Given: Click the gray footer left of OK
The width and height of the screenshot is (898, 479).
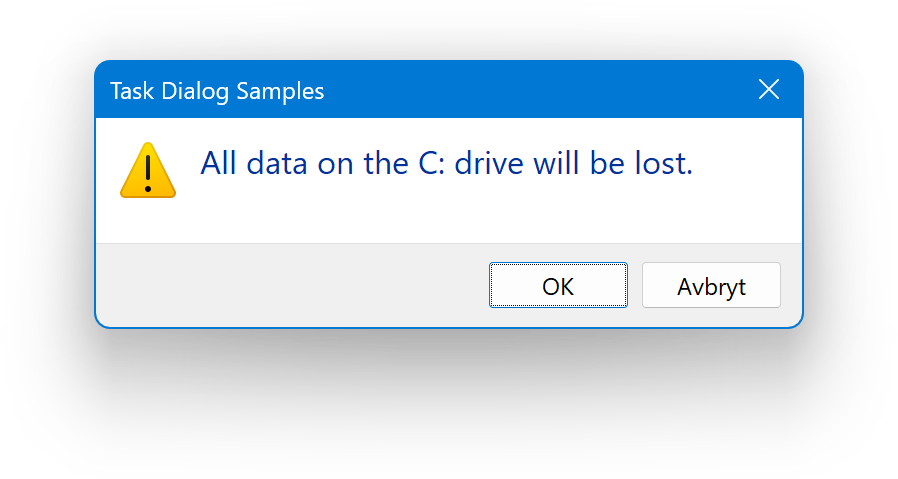Looking at the screenshot, I should (x=290, y=286).
